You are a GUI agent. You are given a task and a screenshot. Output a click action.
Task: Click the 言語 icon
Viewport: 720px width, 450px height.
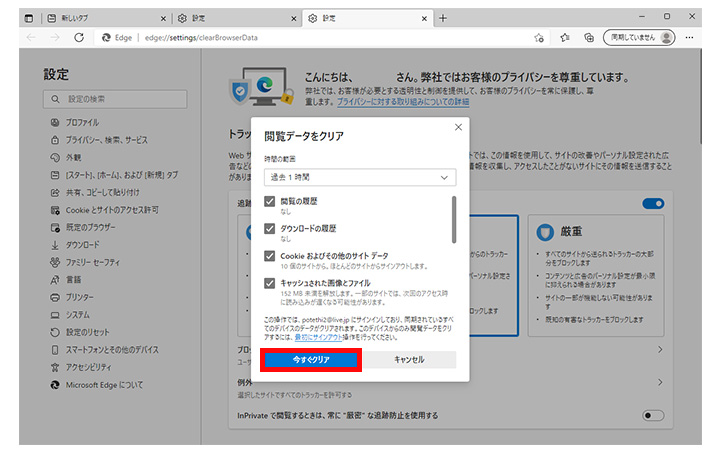click(x=55, y=280)
